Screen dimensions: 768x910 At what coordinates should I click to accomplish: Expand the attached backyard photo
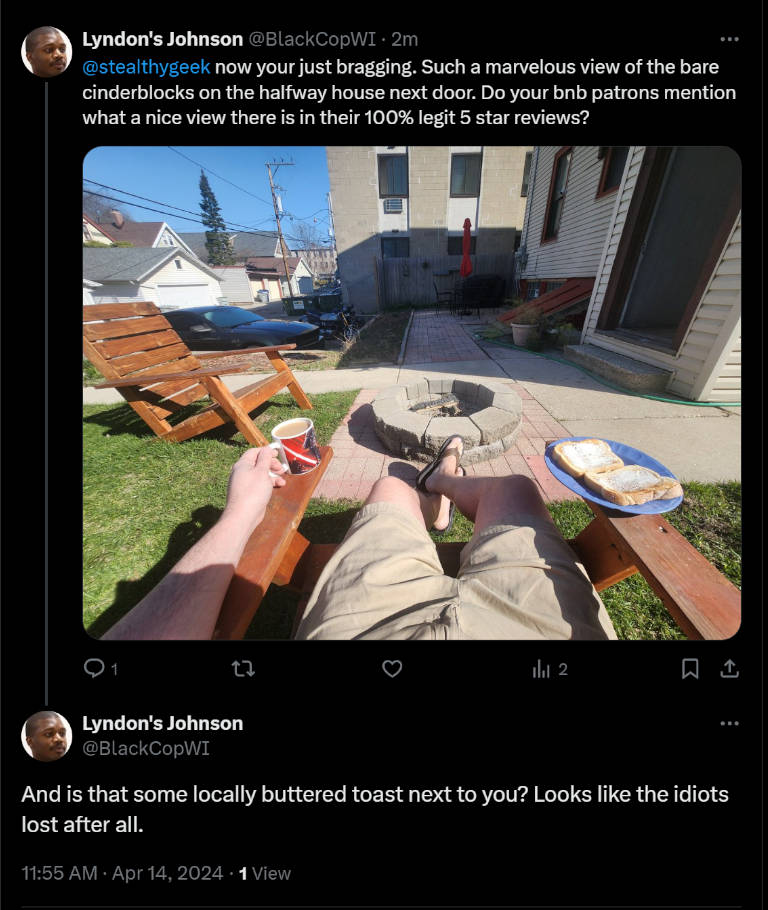[412, 393]
